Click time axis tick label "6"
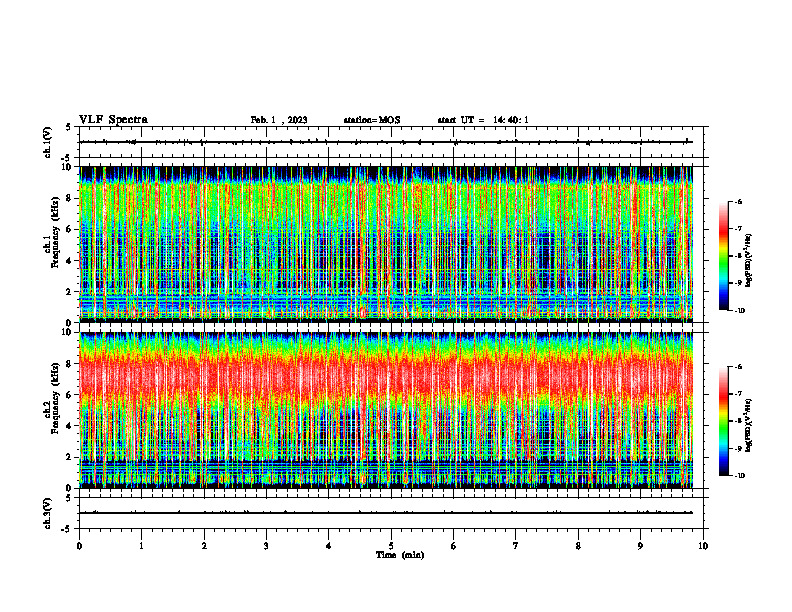The height and width of the screenshot is (612, 792). click(454, 546)
